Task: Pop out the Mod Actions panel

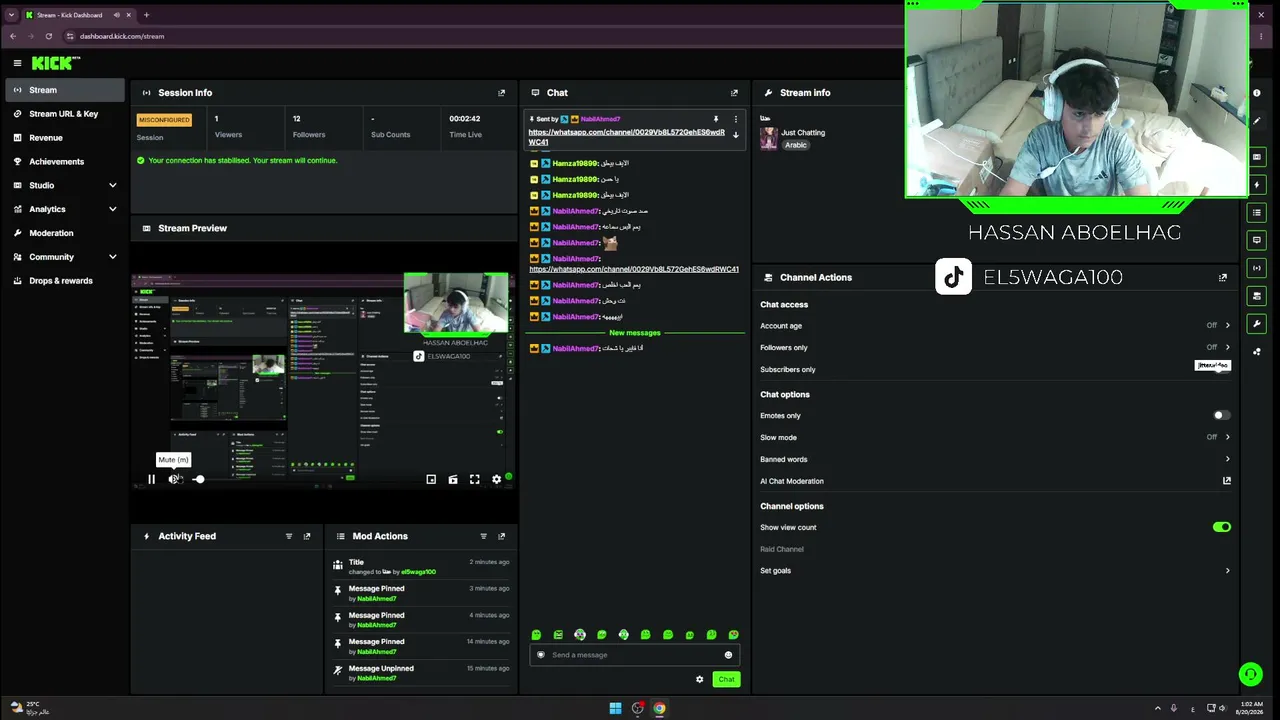Action: pyautogui.click(x=502, y=536)
